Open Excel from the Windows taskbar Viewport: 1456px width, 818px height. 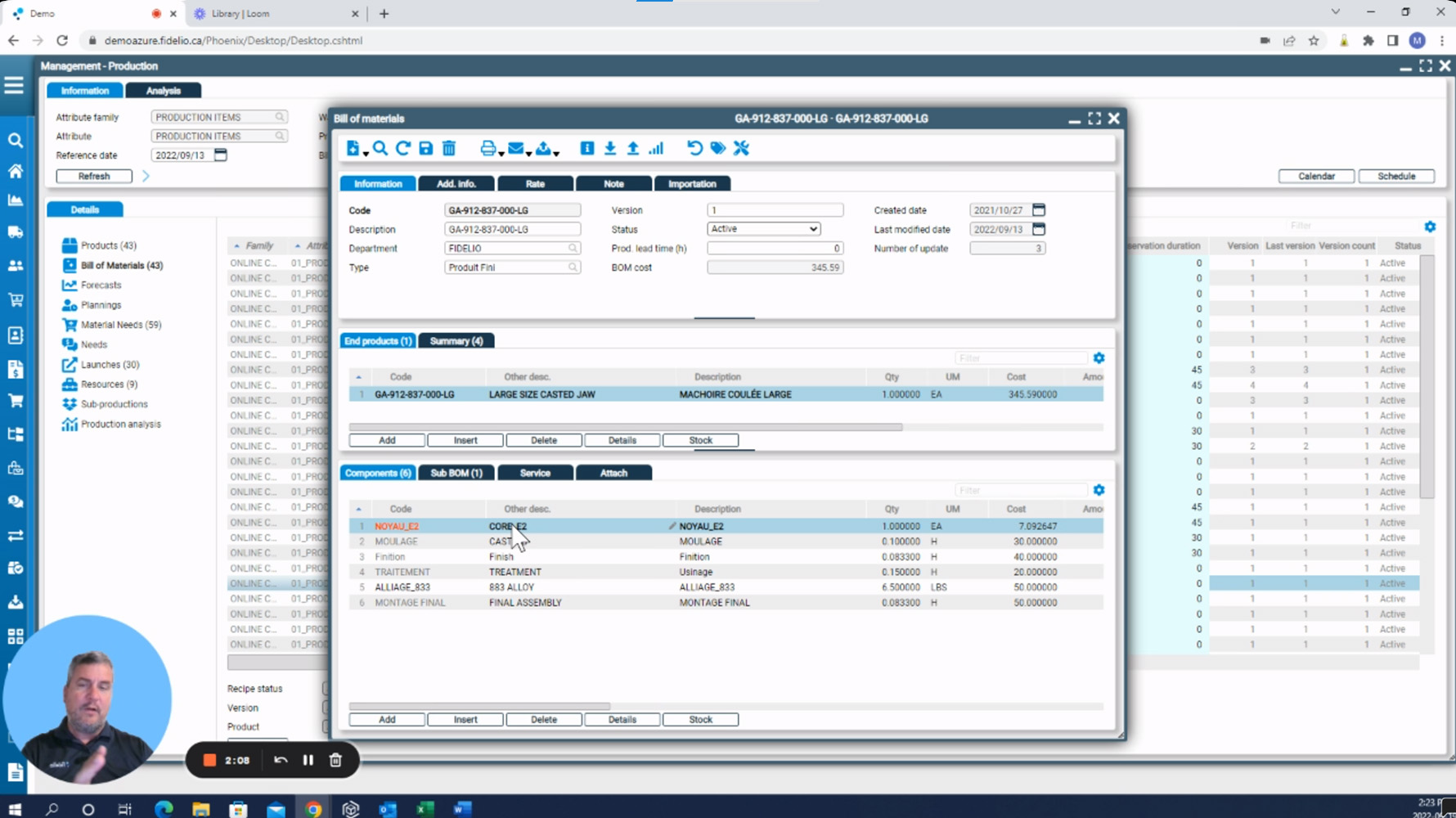pos(425,809)
